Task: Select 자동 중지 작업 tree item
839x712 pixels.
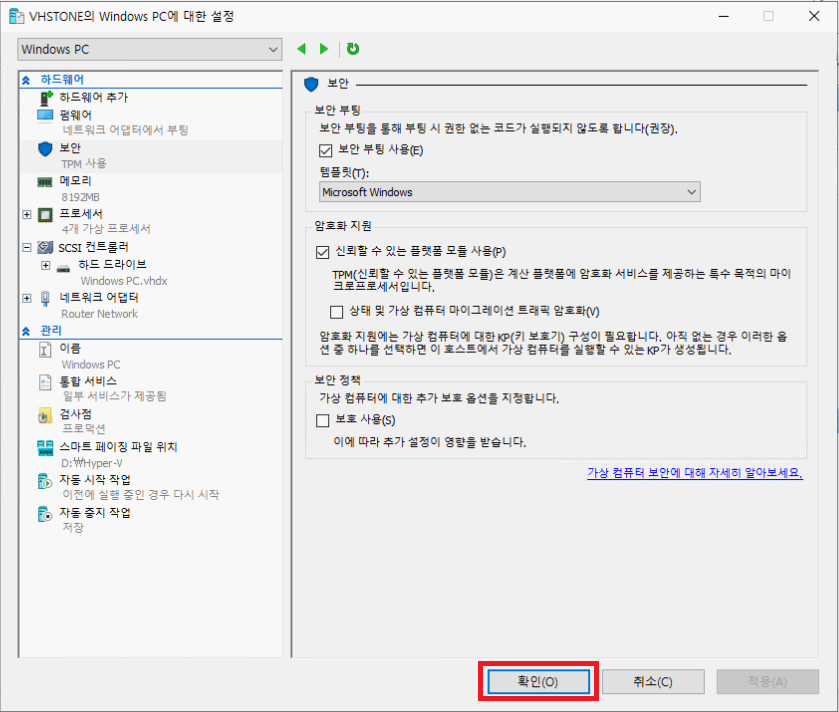Action: (x=95, y=512)
